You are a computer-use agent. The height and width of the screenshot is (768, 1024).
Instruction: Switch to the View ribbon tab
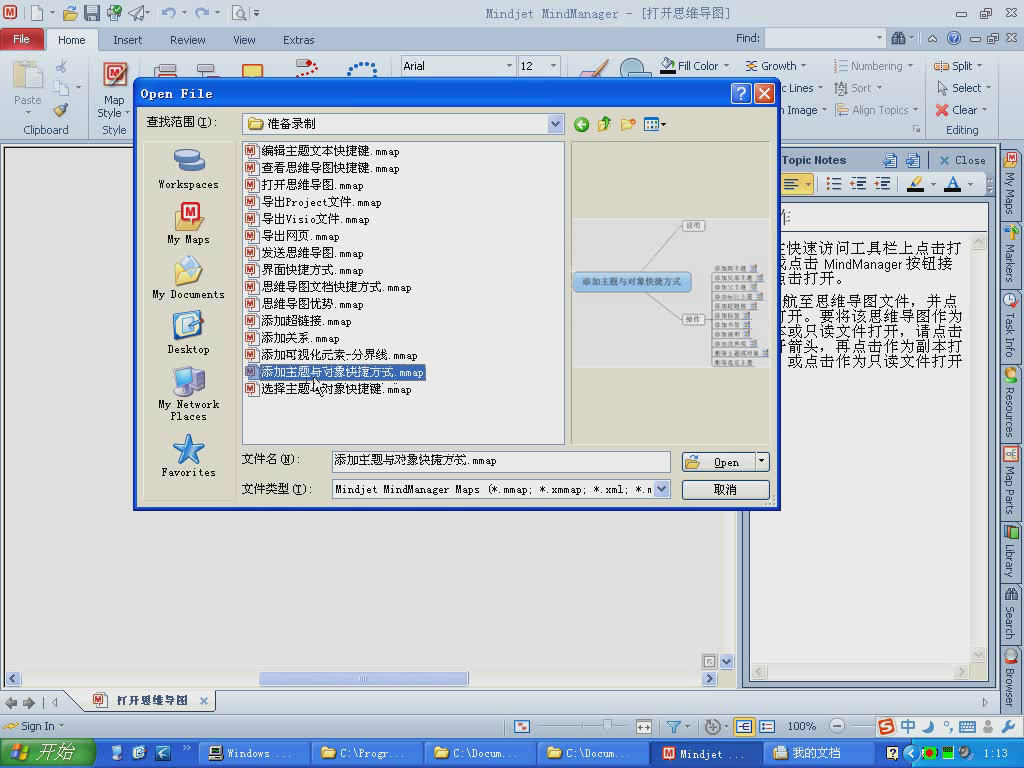[x=244, y=40]
